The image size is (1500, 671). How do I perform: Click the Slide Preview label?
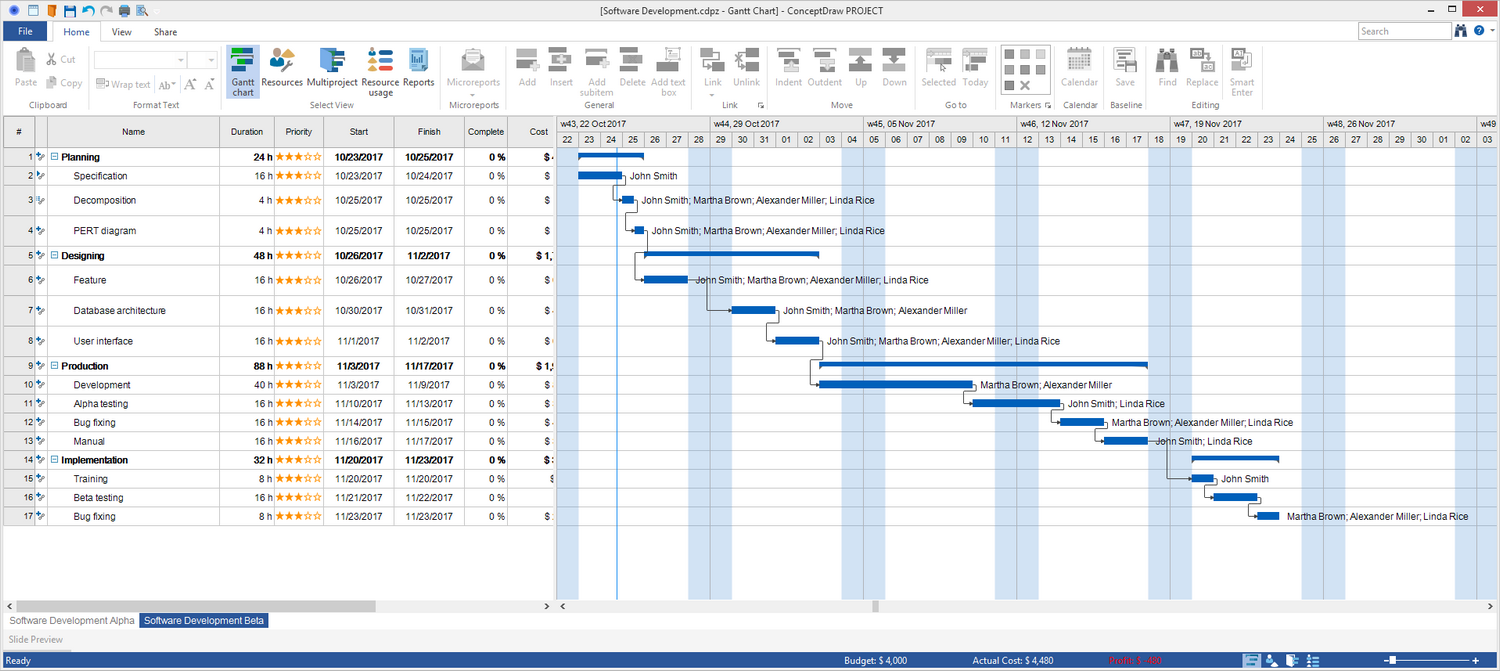pyautogui.click(x=36, y=640)
